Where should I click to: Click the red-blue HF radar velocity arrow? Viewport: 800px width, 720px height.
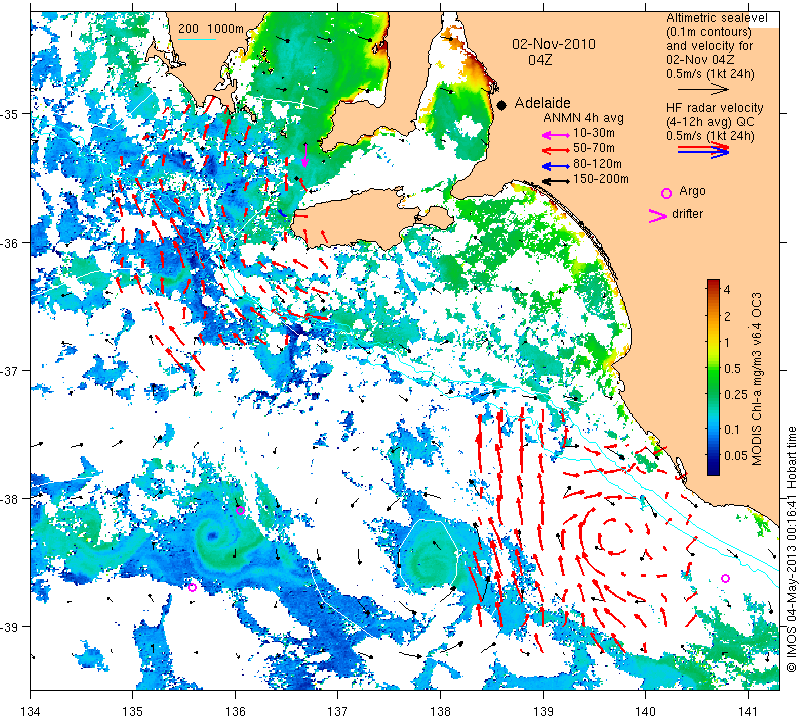click(704, 150)
